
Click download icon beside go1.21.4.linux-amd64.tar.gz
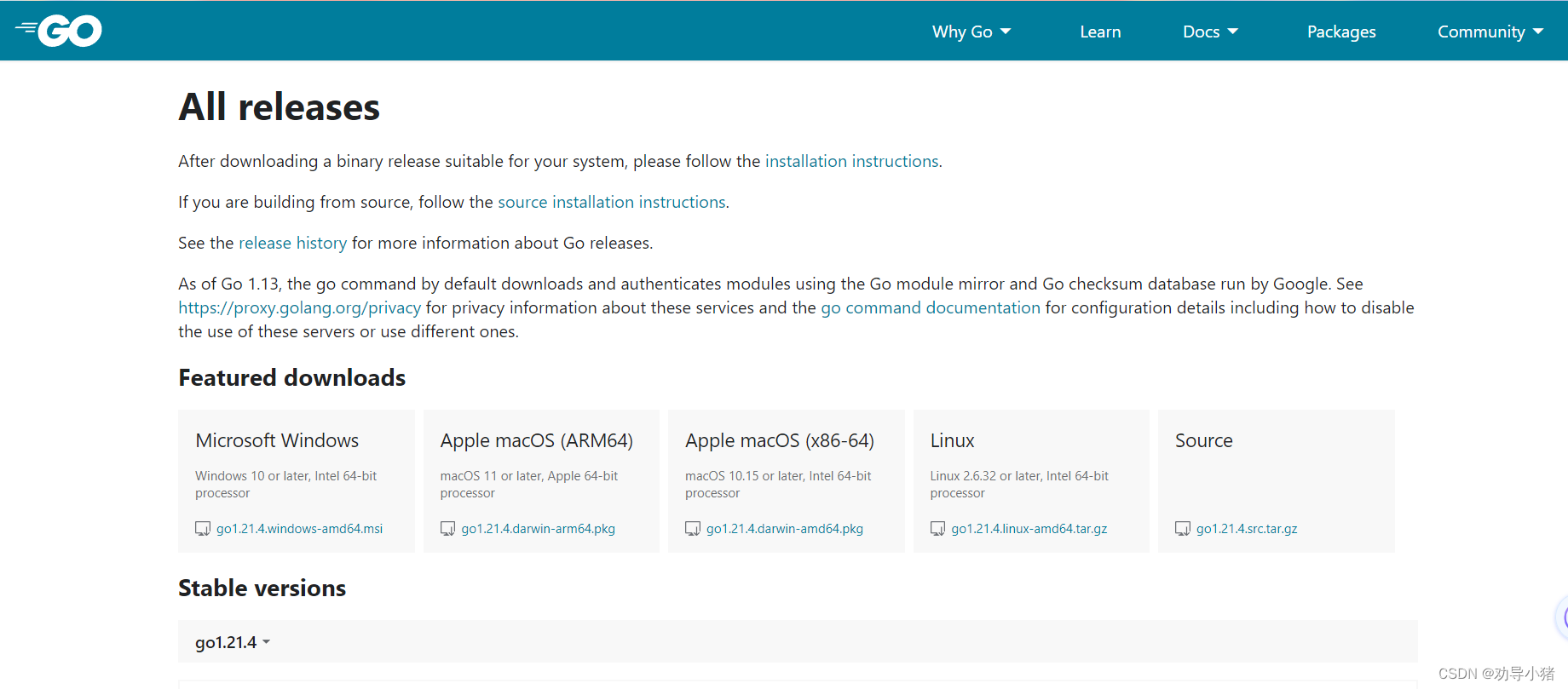(937, 529)
